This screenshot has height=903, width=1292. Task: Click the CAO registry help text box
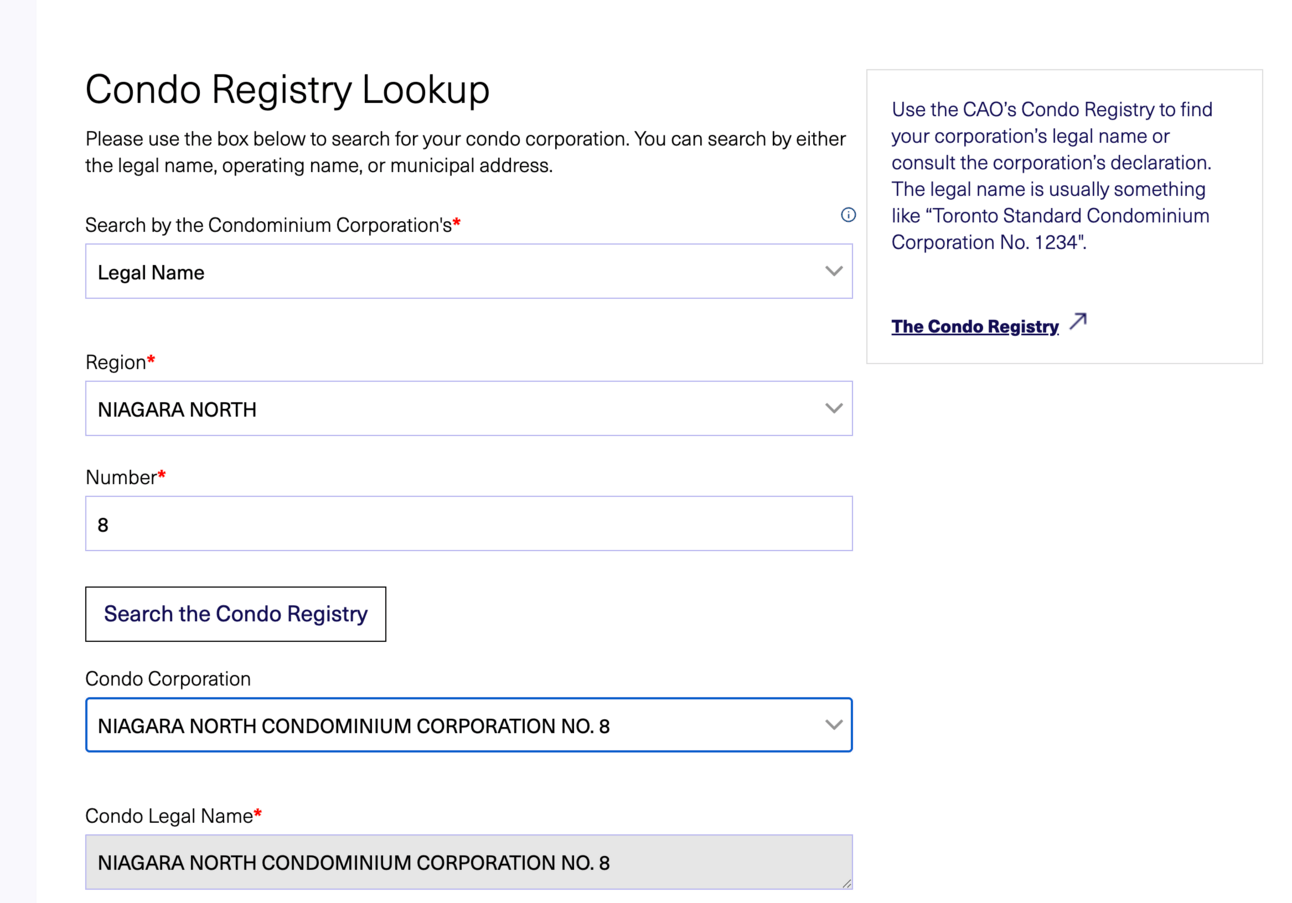tap(1064, 216)
